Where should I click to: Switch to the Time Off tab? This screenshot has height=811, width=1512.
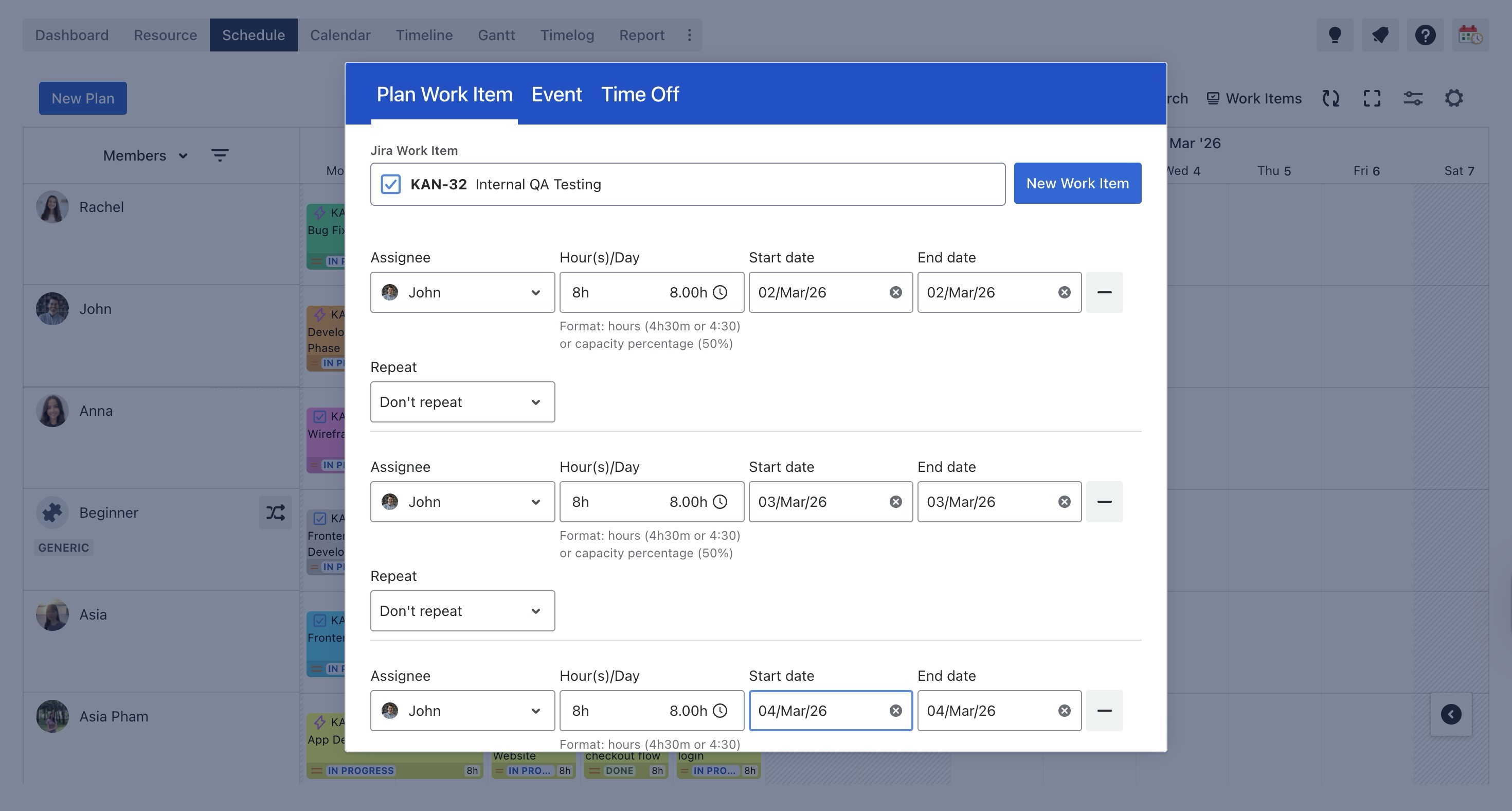coord(639,95)
